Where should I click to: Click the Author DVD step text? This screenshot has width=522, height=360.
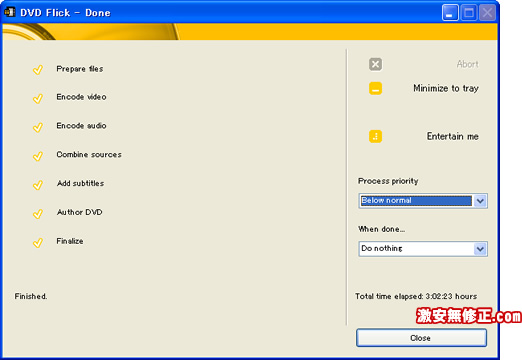point(79,212)
